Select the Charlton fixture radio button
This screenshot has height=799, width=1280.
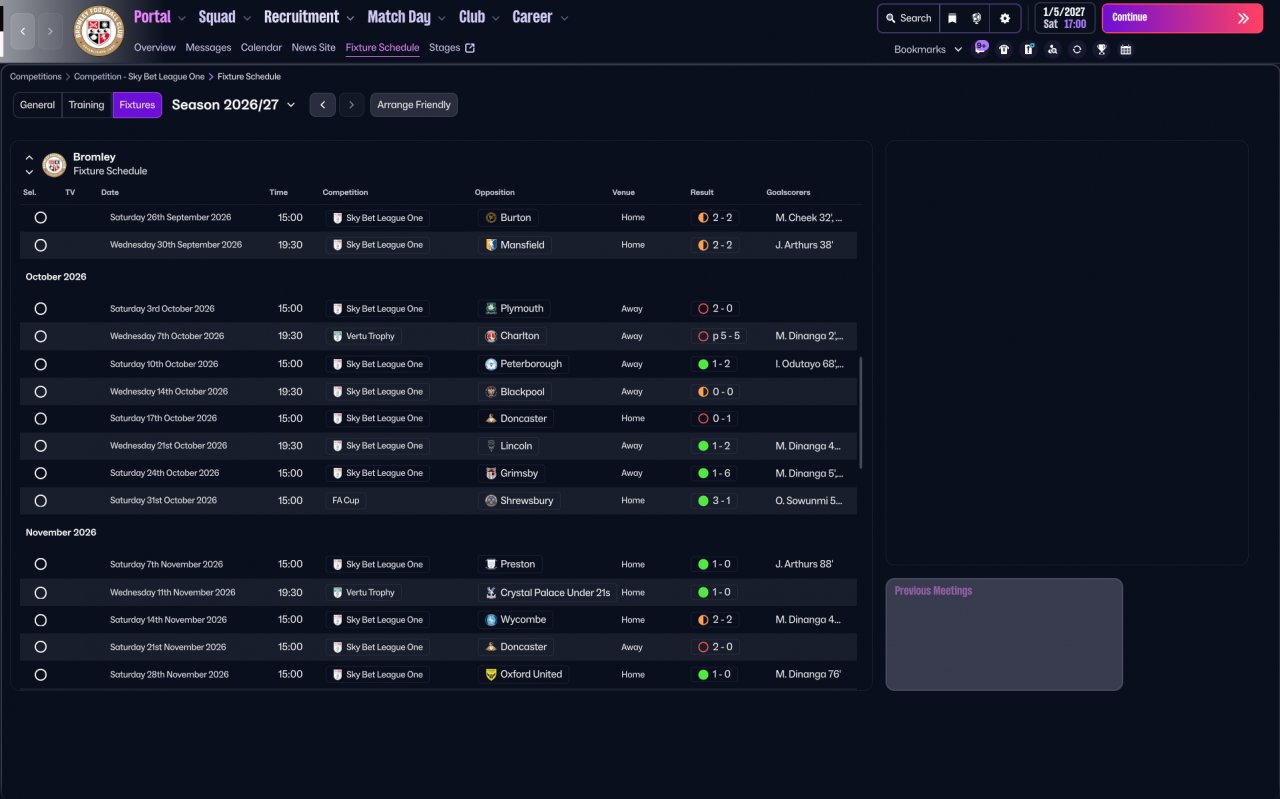click(41, 337)
